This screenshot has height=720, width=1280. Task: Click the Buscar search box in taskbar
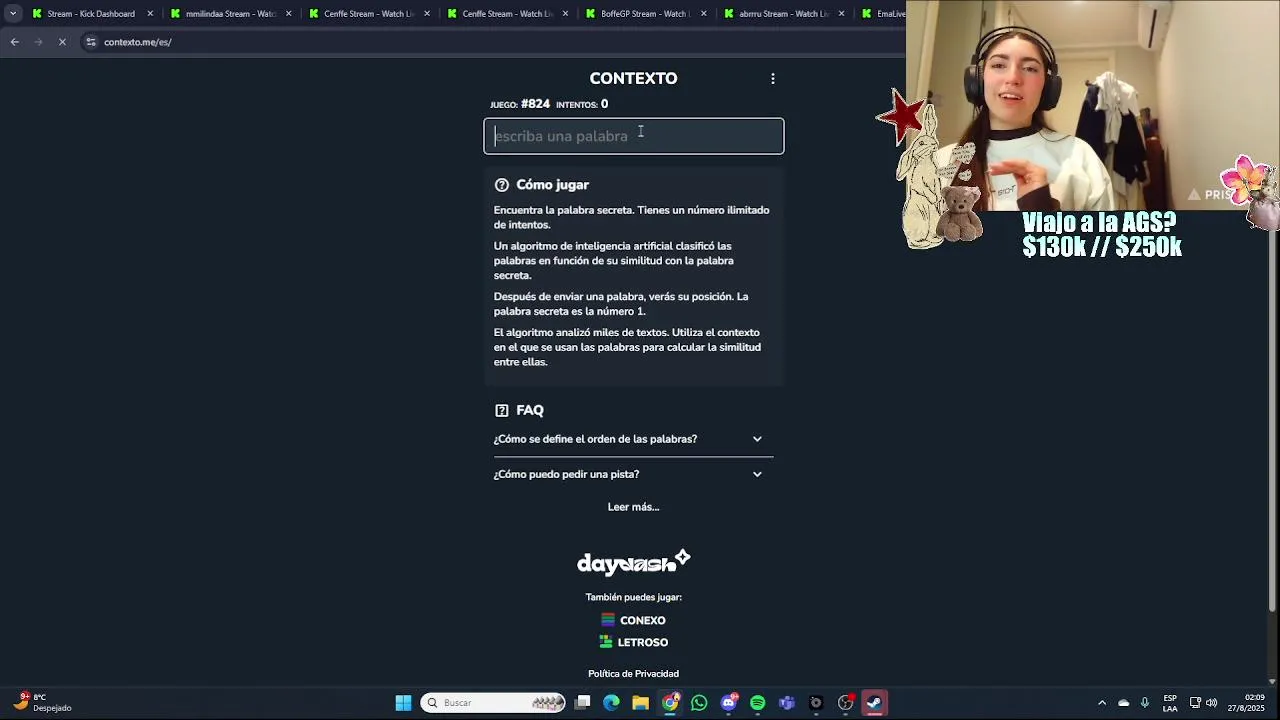(x=493, y=703)
